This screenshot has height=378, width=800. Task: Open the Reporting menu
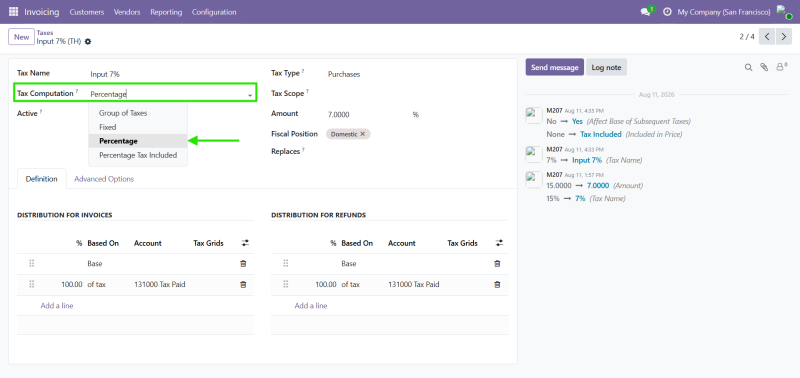[166, 12]
